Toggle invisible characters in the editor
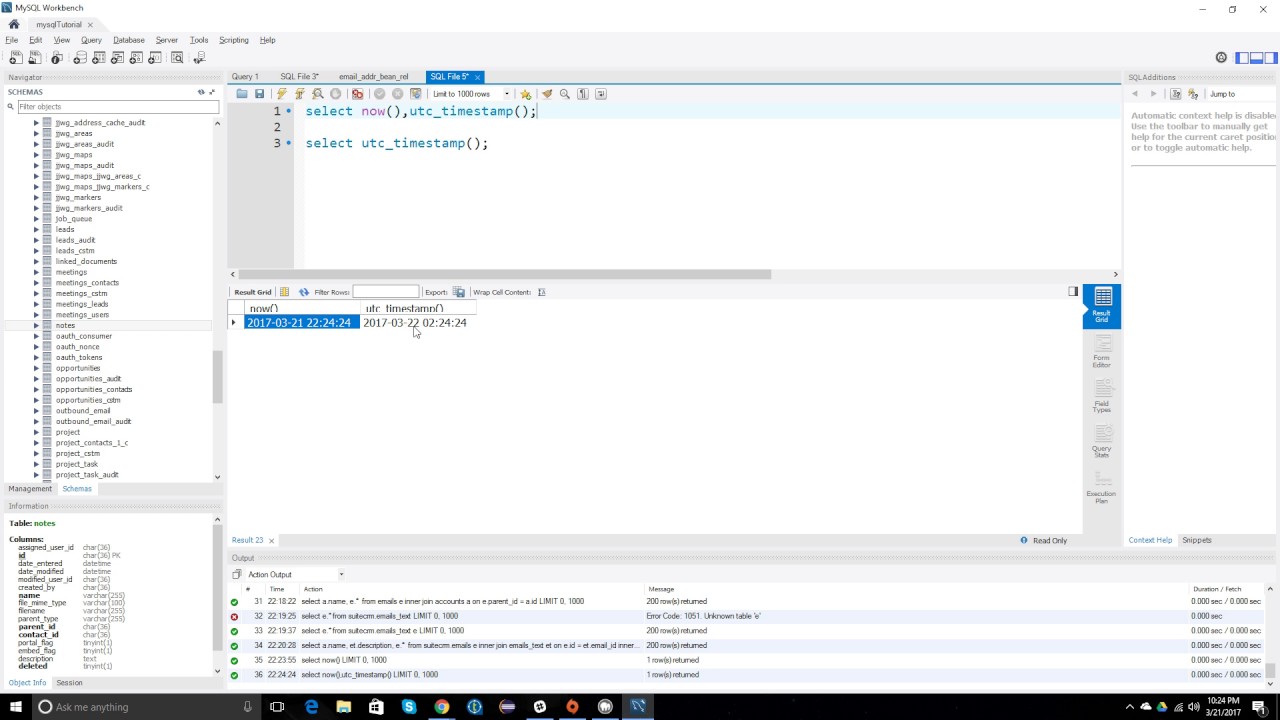The image size is (1280, 720). [583, 94]
